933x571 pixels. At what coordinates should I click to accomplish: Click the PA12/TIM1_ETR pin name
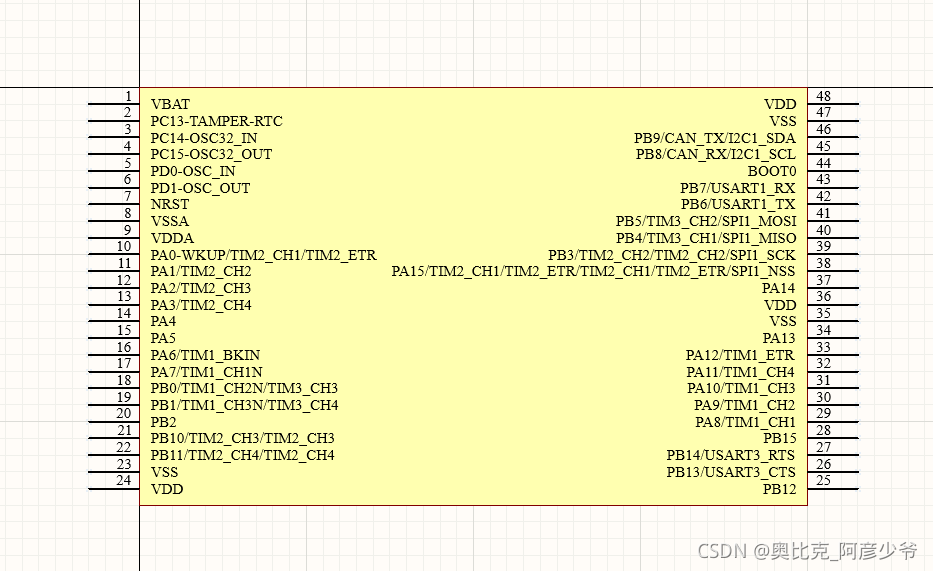pyautogui.click(x=740, y=355)
